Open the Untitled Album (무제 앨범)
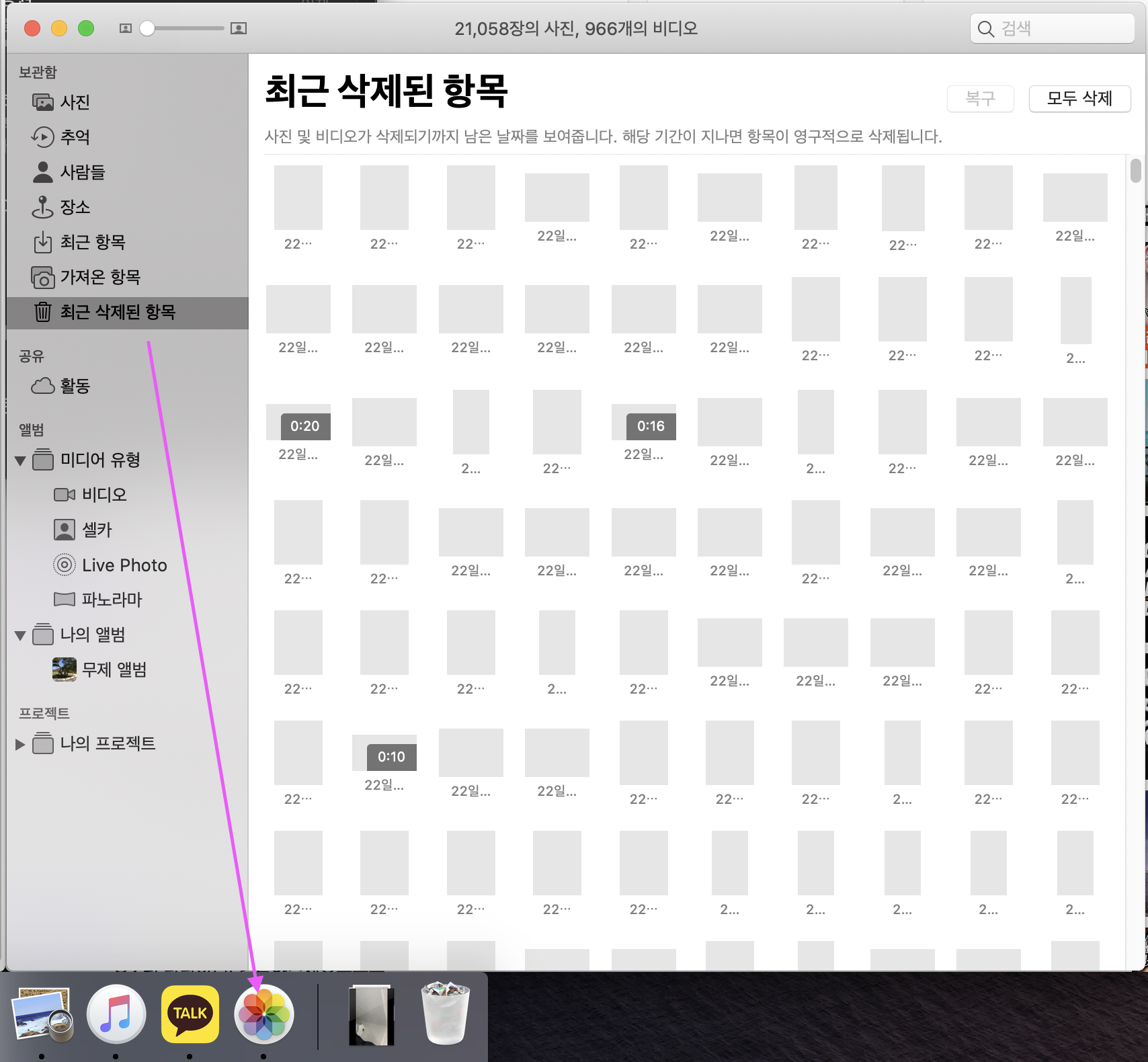The image size is (1148, 1062). coord(114,669)
